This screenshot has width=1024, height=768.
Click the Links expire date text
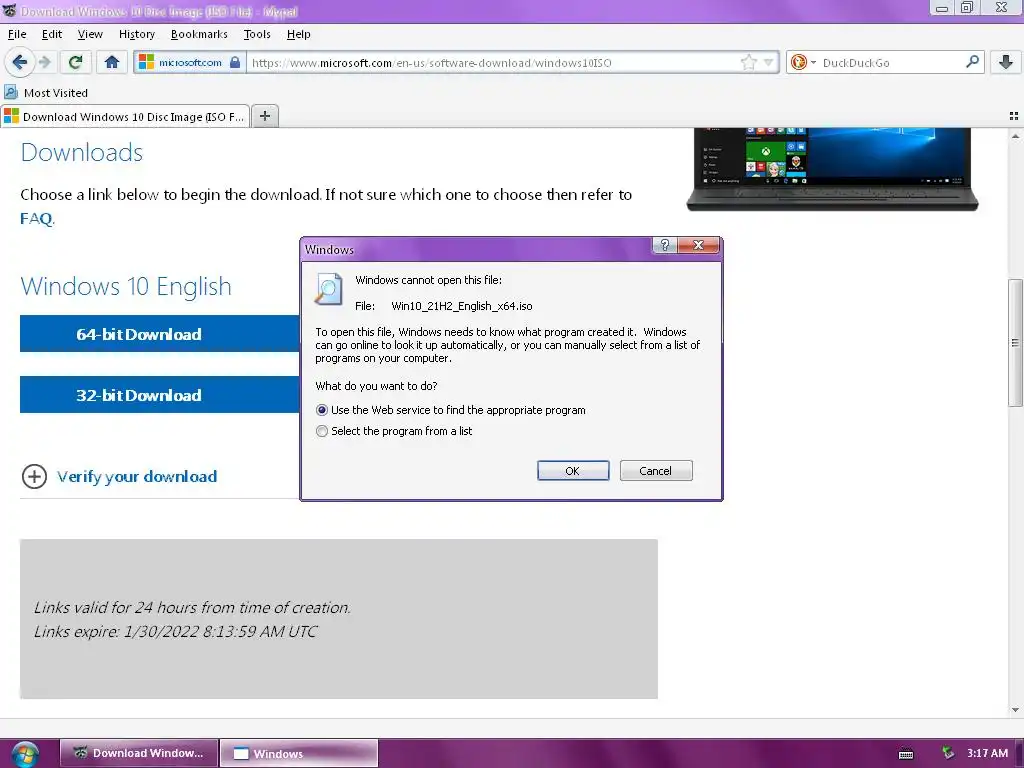click(175, 632)
